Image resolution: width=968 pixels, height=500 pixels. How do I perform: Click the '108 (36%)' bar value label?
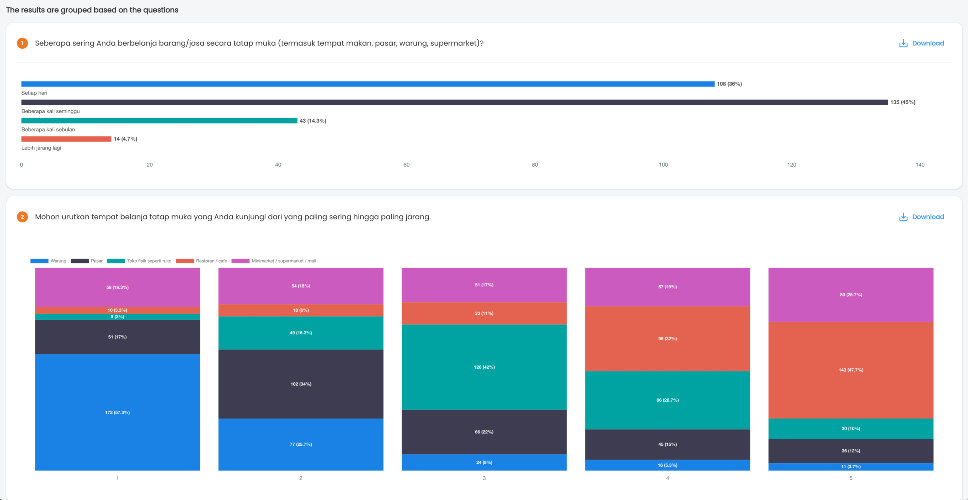730,84
